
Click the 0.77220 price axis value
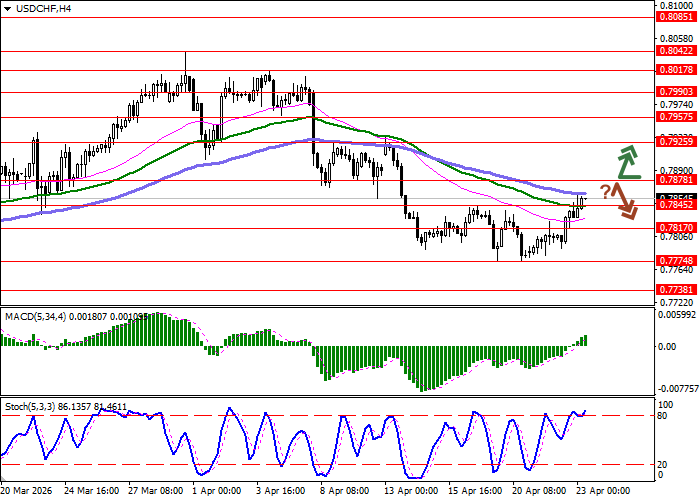tap(678, 302)
